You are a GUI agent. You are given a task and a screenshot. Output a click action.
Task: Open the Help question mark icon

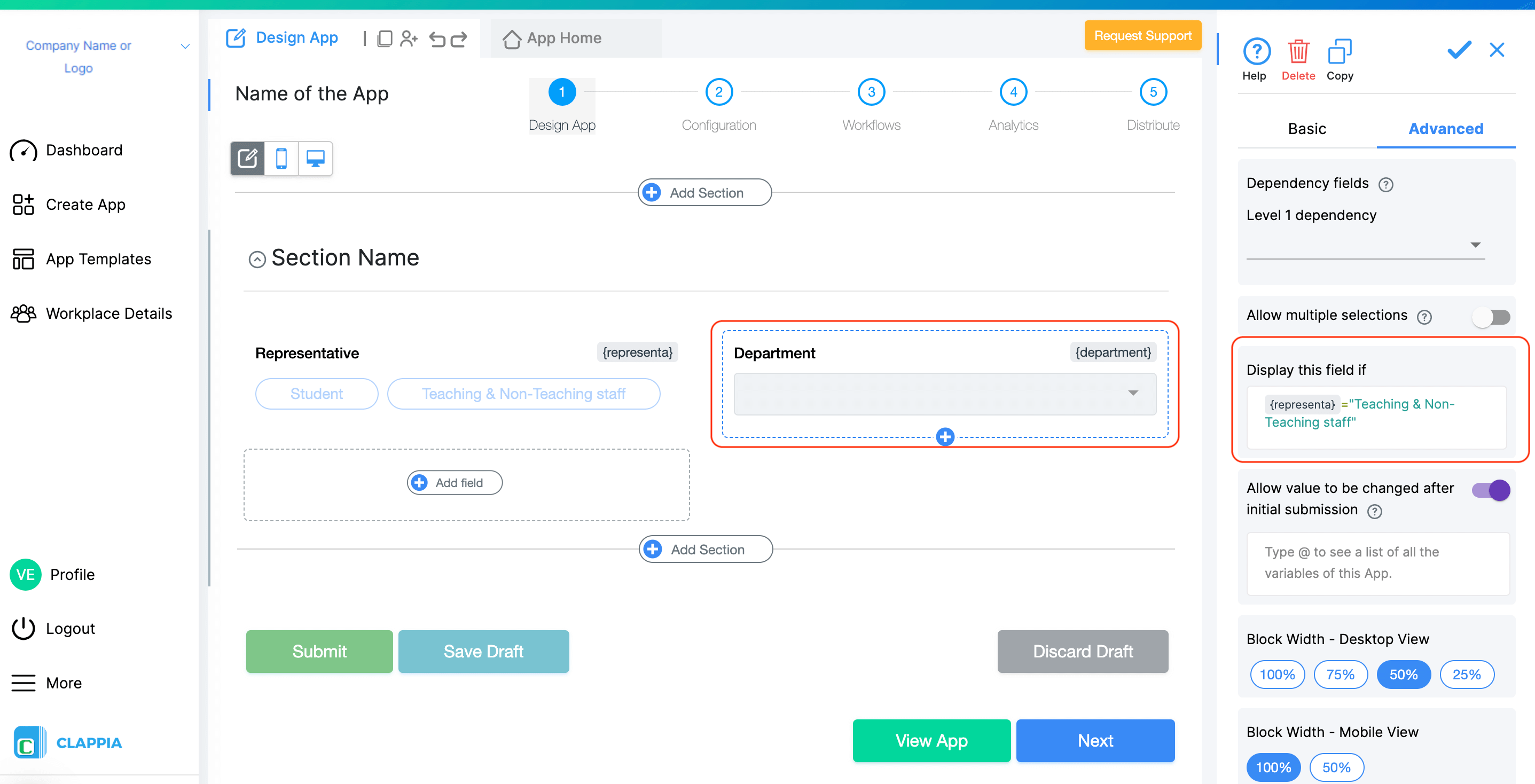click(1256, 52)
